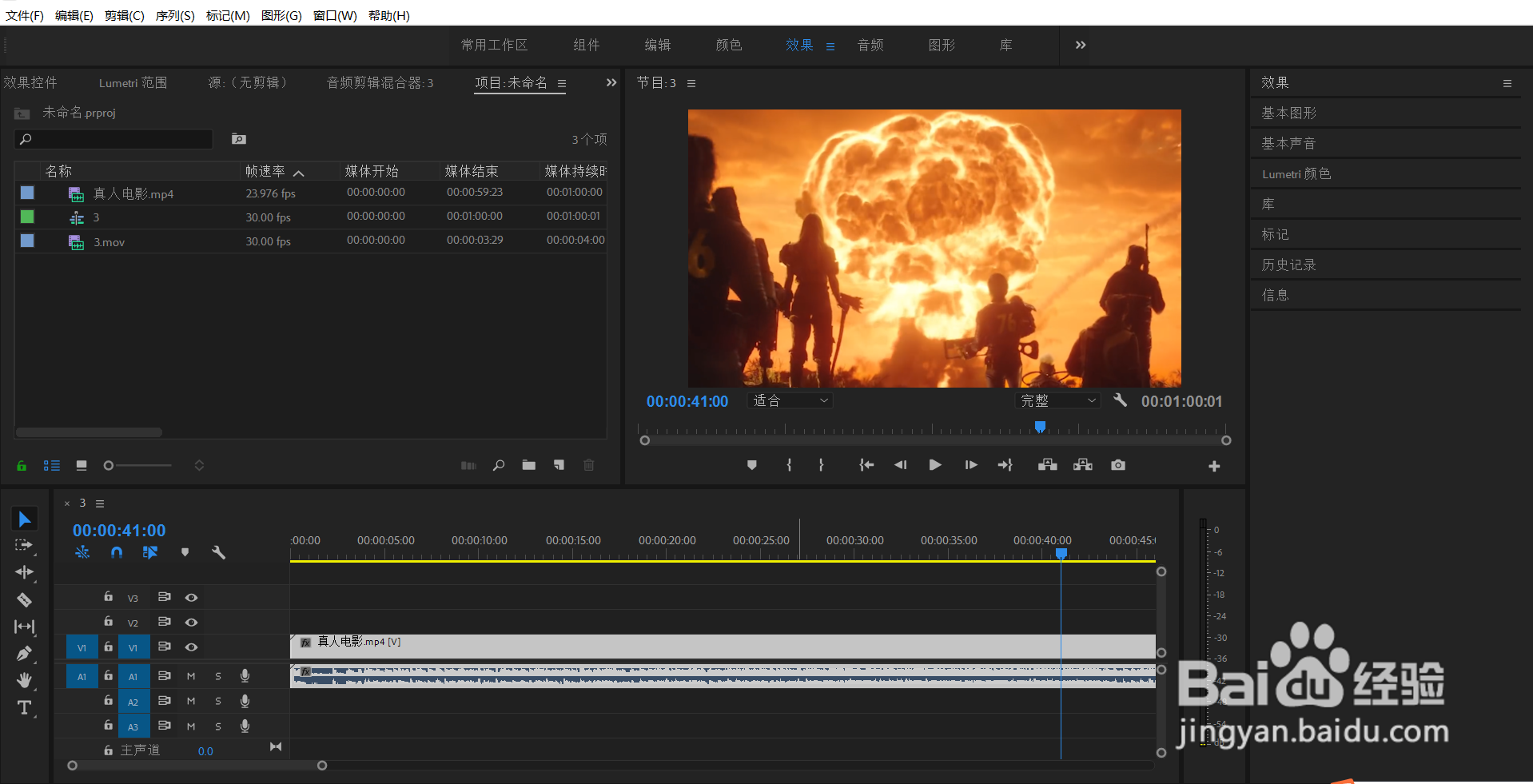Solo audio track A2
1533x784 pixels.
click(x=218, y=701)
